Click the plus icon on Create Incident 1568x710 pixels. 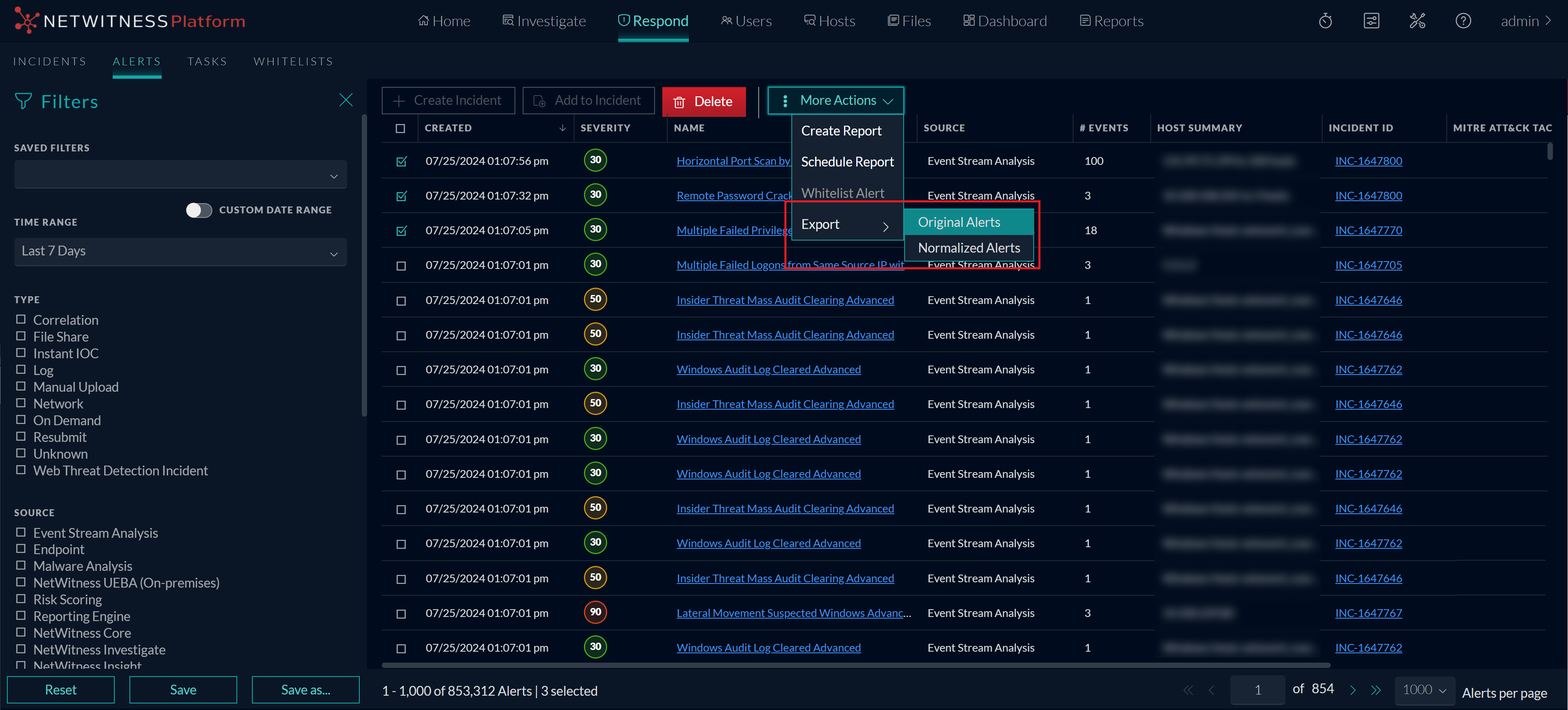(x=399, y=100)
